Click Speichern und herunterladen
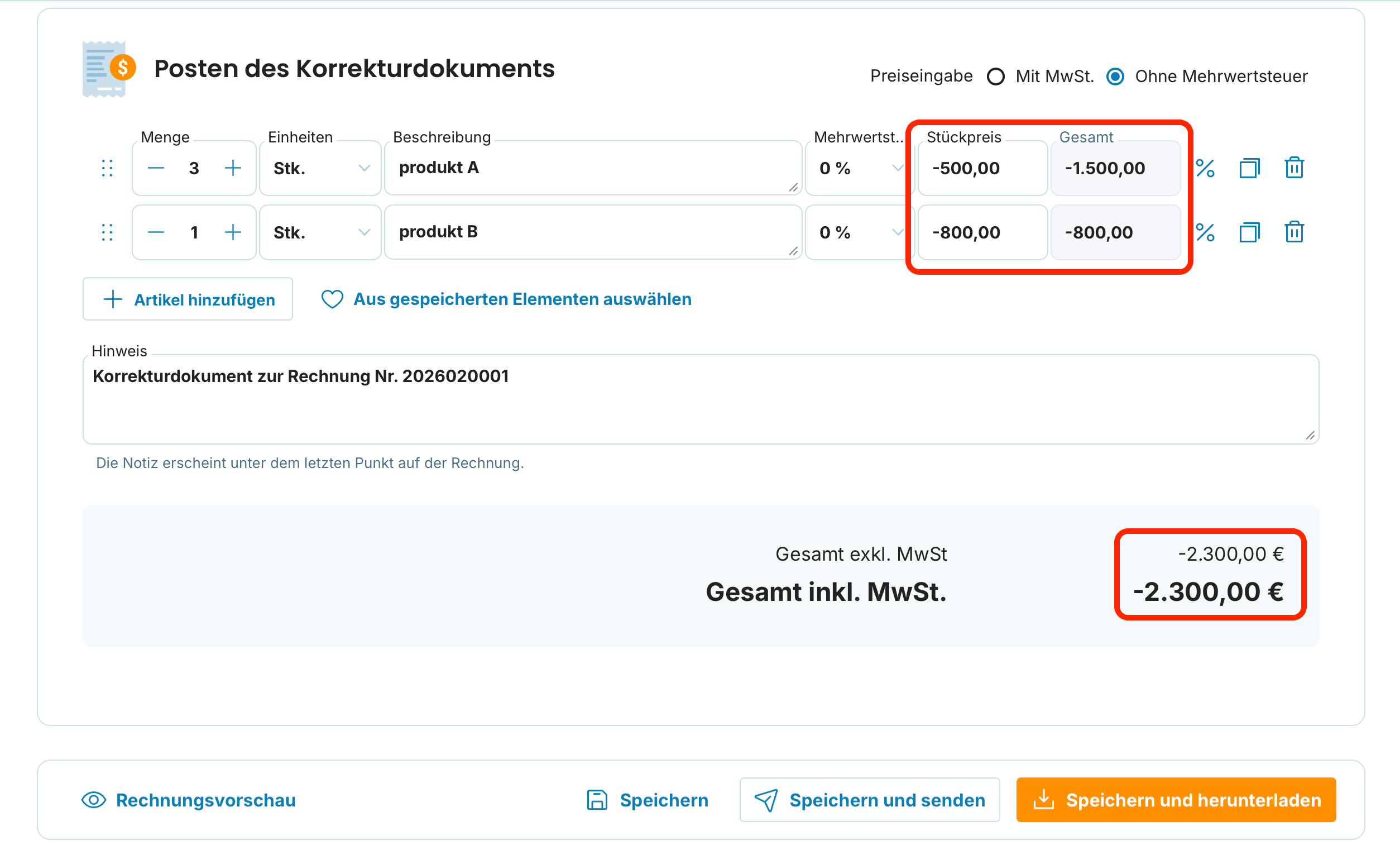This screenshot has width=1400, height=850. click(1176, 800)
